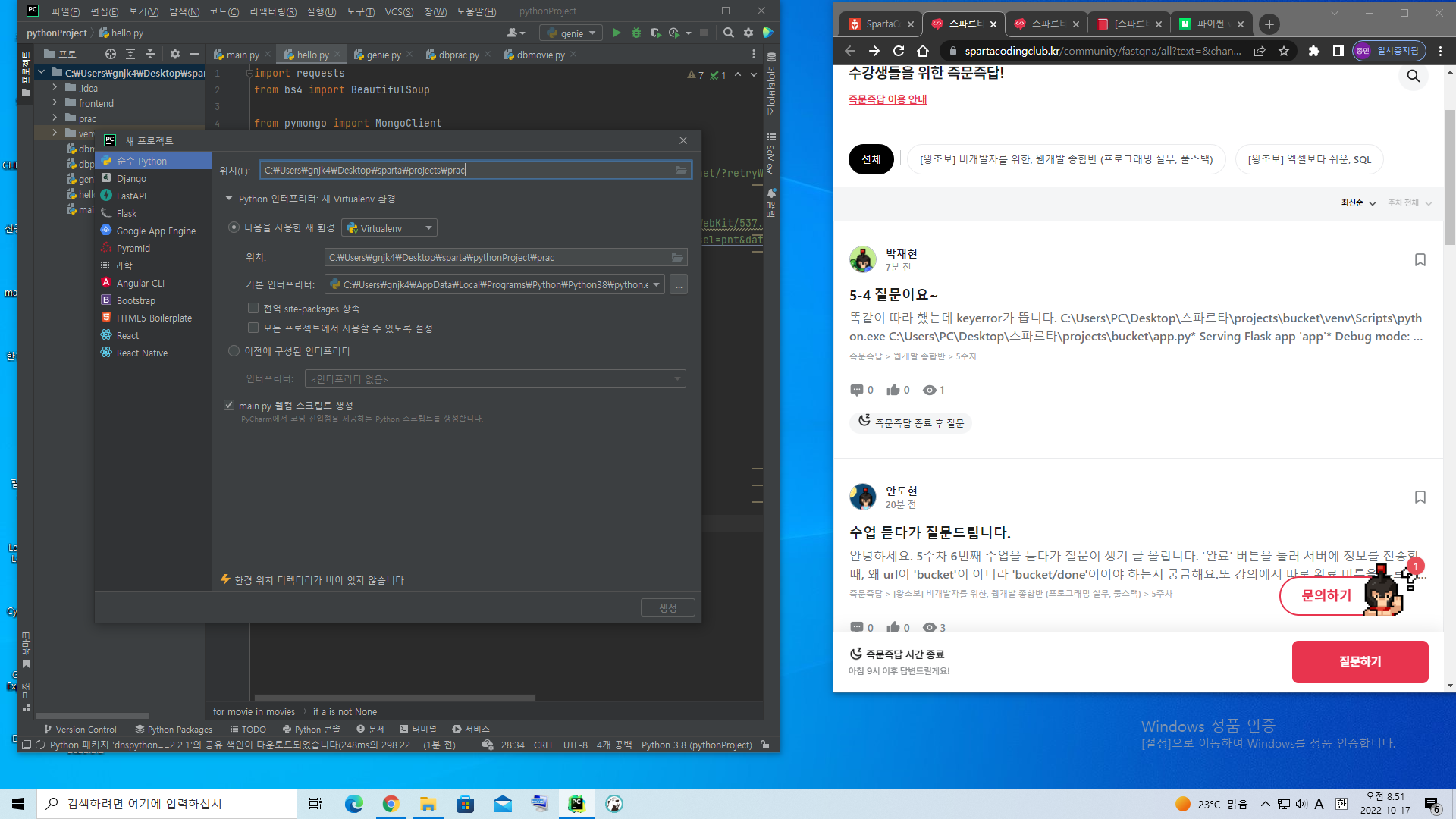Open Windows Start menu
The image size is (1456, 819).
pos(18,804)
